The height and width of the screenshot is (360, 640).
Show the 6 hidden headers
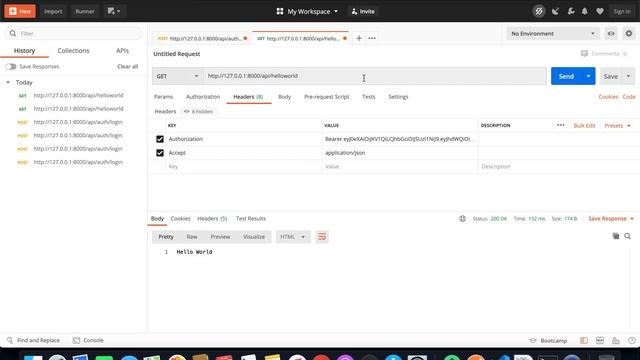(198, 111)
